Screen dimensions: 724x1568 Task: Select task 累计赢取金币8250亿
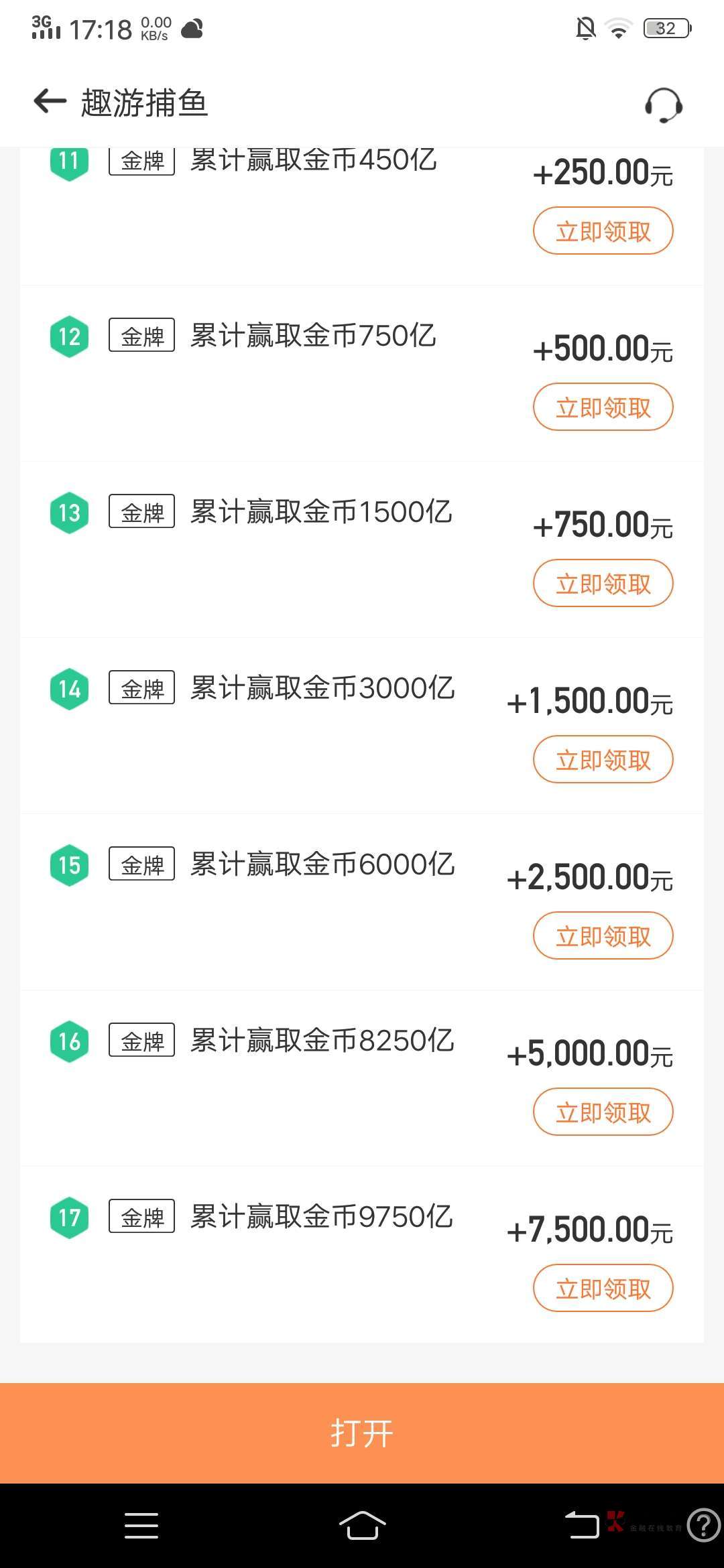(x=322, y=1041)
